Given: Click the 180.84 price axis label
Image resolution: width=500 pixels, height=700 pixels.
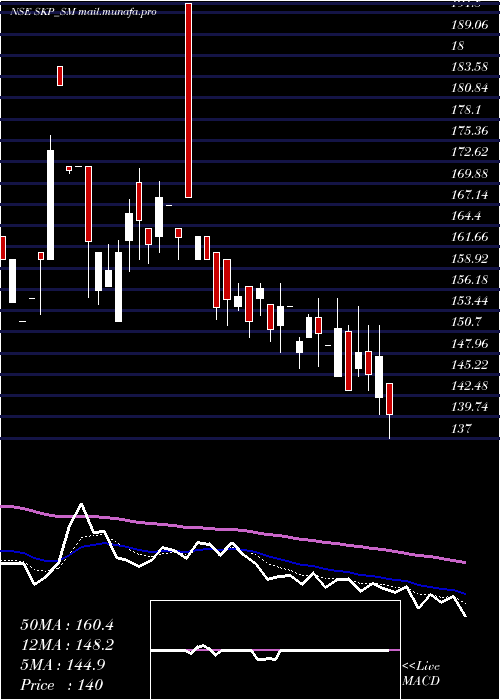Looking at the screenshot, I should pyautogui.click(x=470, y=88).
